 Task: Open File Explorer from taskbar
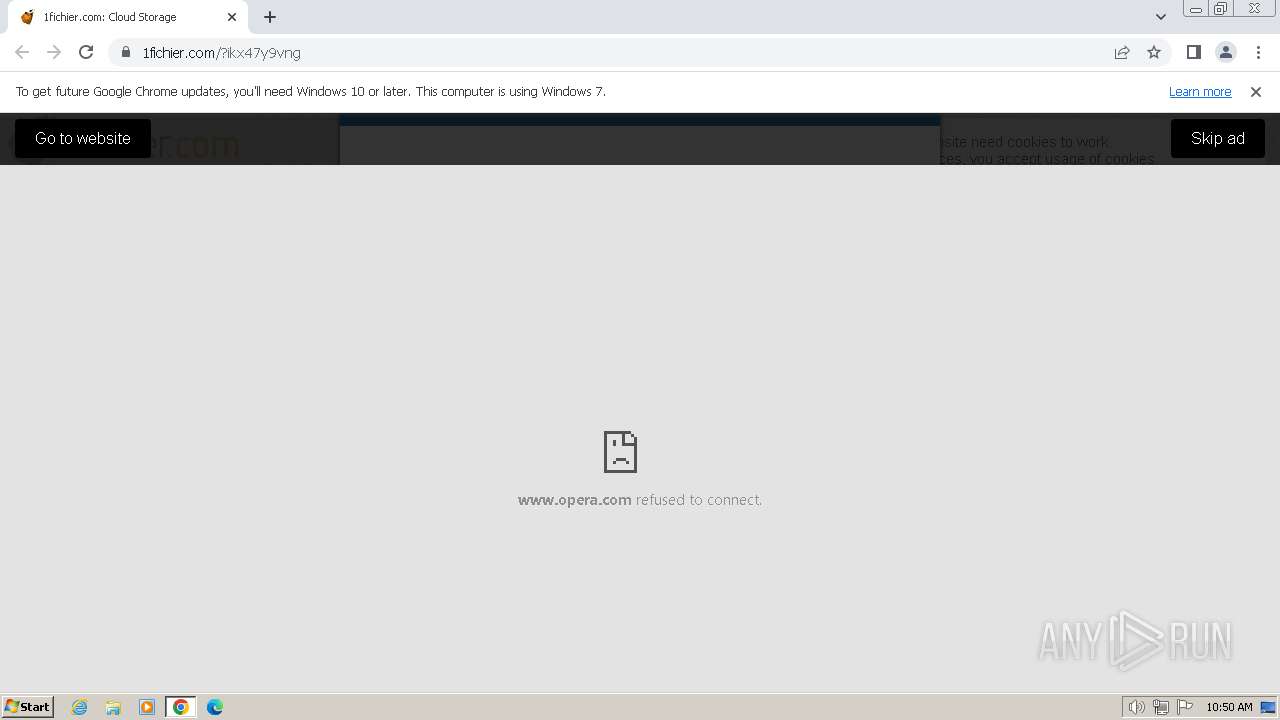point(113,707)
